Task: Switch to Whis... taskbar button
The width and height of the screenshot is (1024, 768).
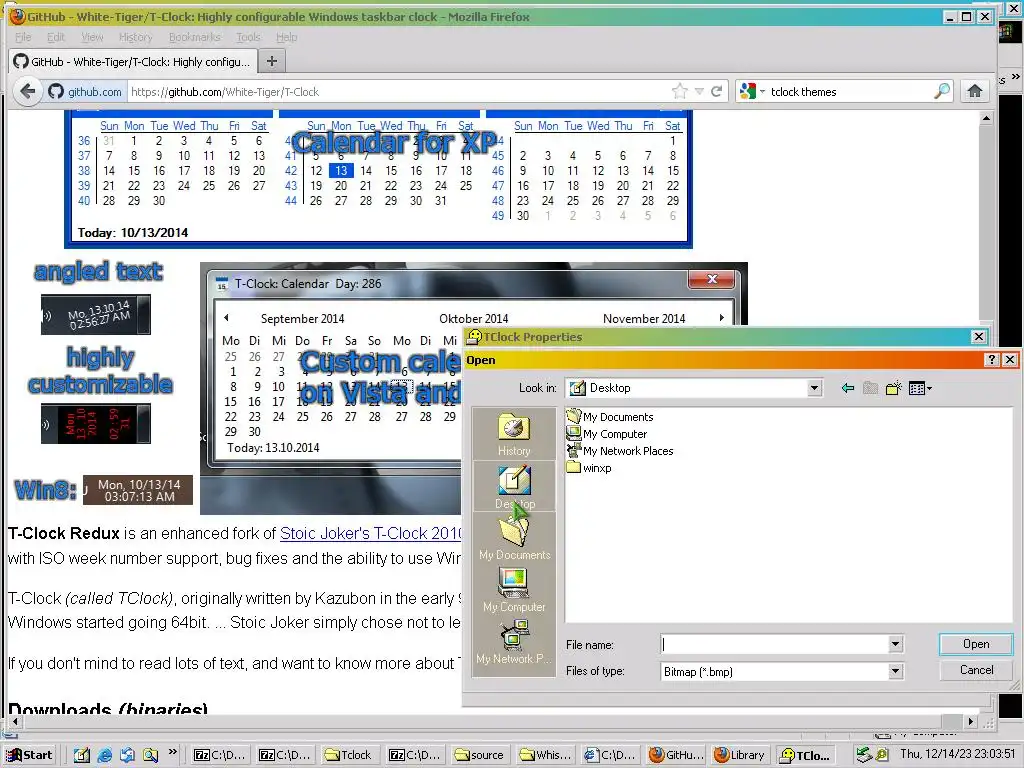Action: coord(545,755)
